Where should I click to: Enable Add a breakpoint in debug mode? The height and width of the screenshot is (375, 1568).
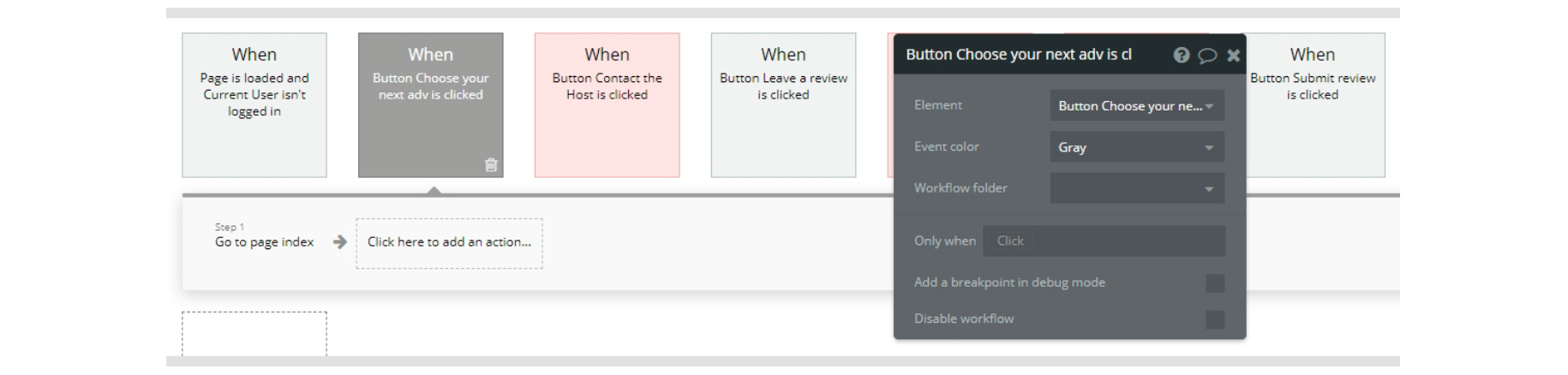1214,283
